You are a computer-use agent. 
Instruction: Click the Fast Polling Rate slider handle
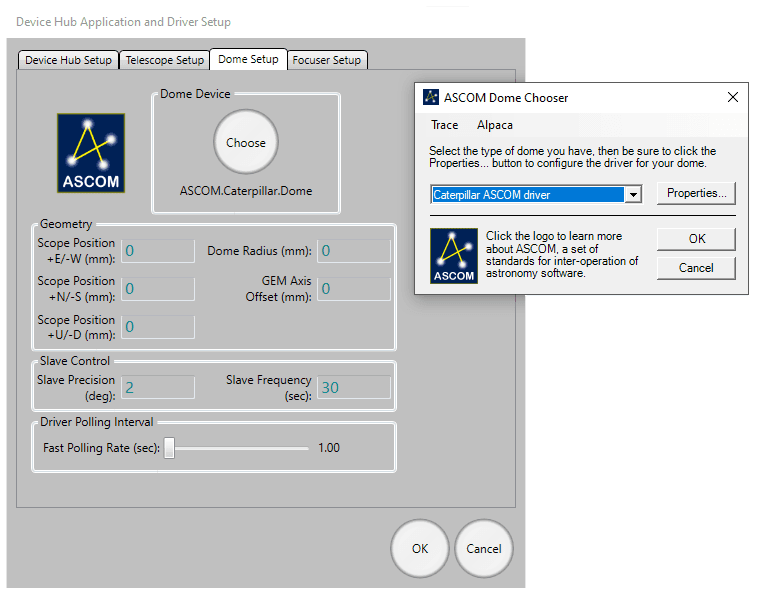point(169,448)
